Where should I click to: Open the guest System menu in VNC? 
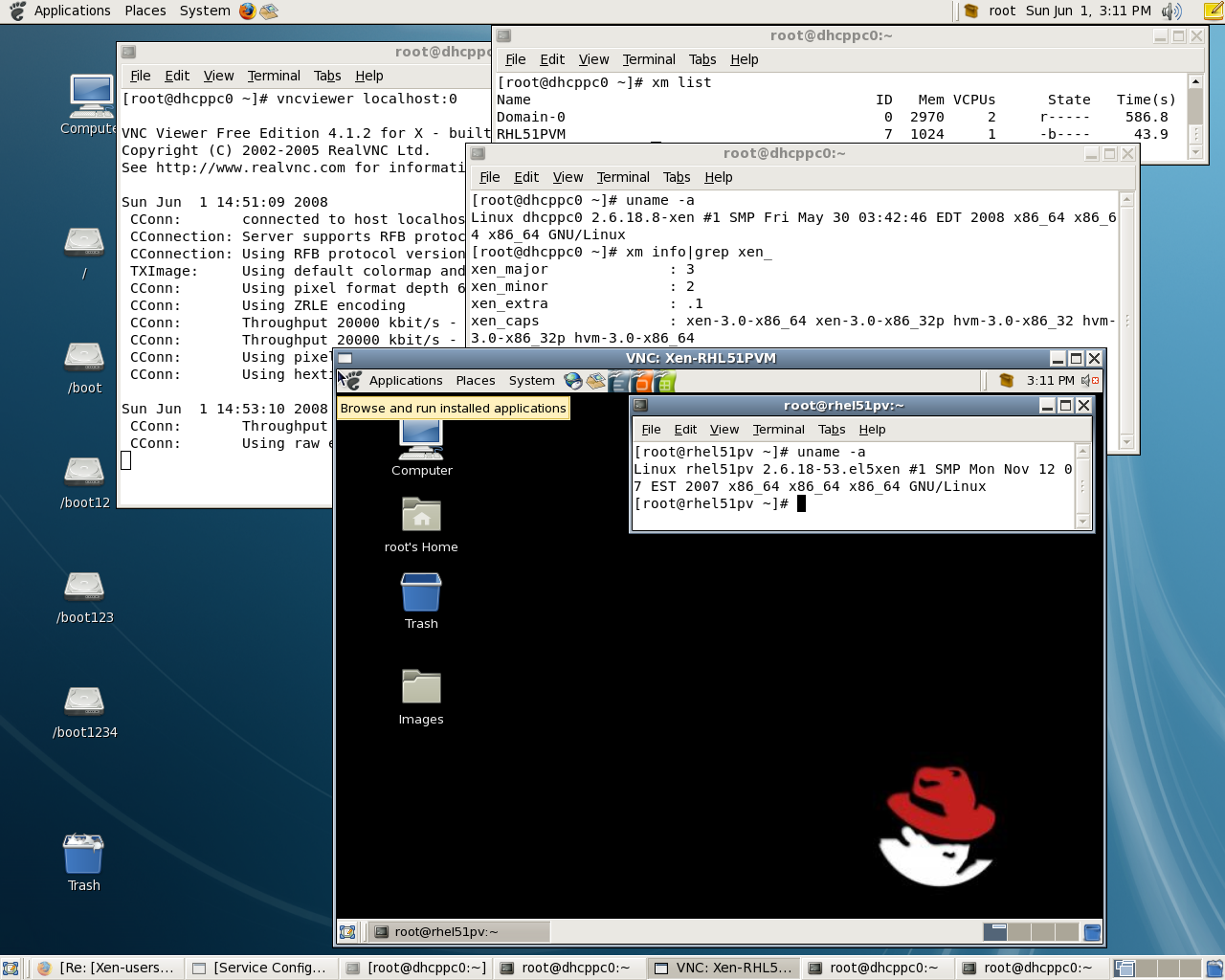tap(531, 381)
